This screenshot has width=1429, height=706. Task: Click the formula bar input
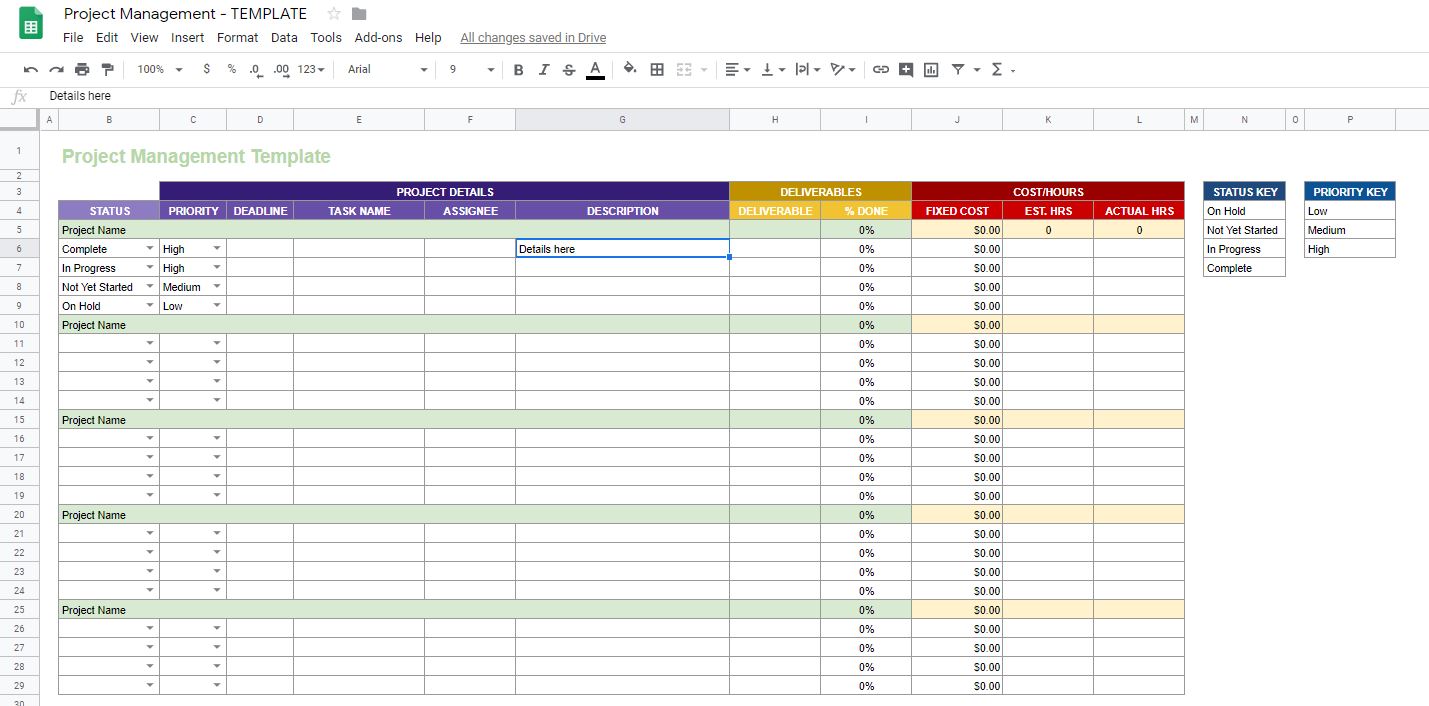coord(736,96)
